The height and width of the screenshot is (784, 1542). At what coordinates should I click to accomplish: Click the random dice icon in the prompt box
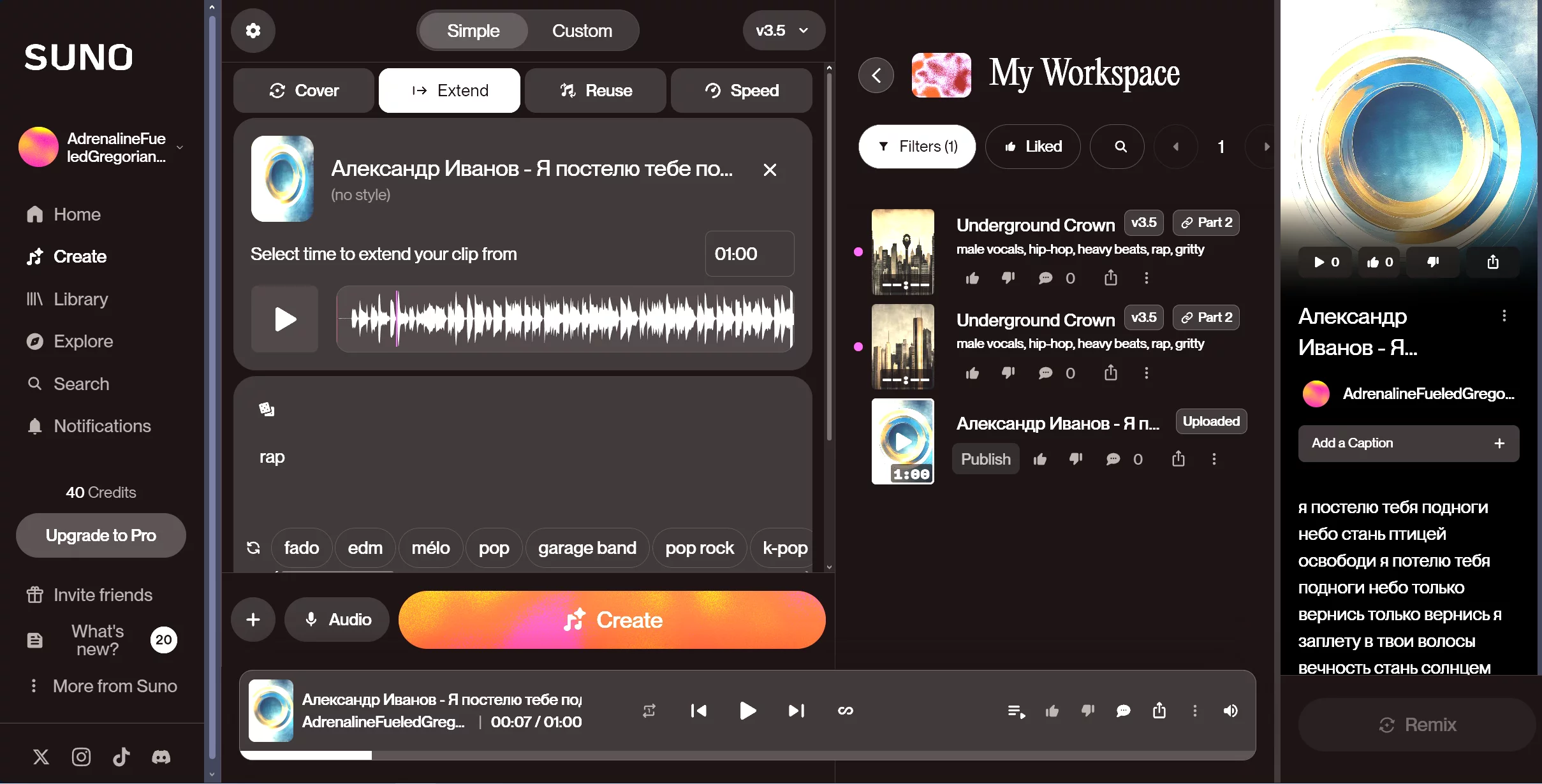click(x=267, y=409)
